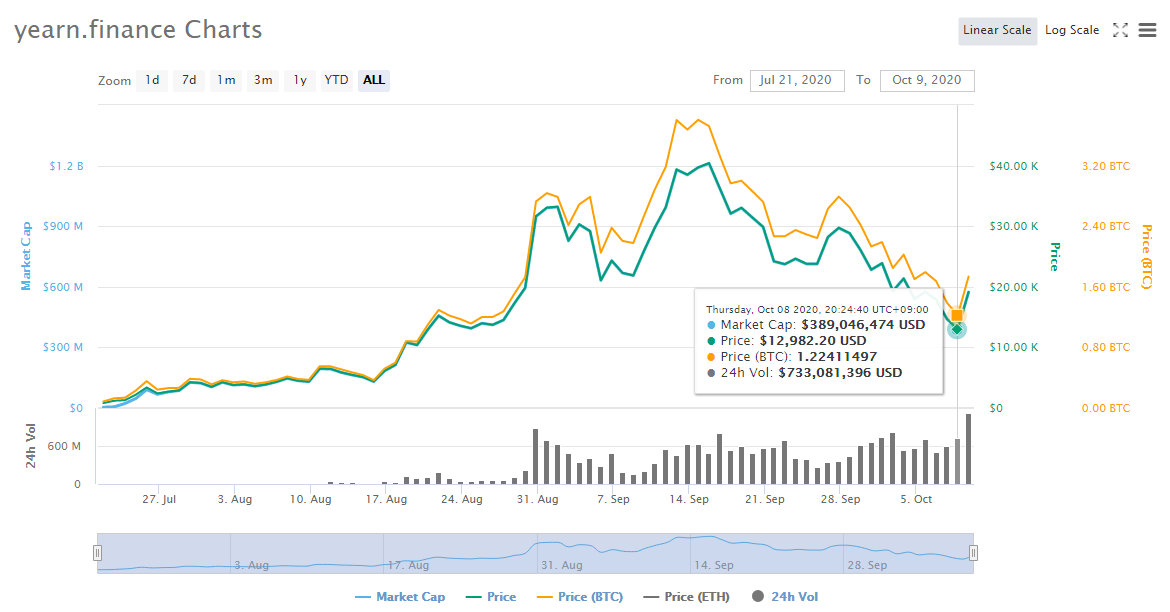Click the Price (BTC) axis title
1170x612 pixels.
coord(1147,256)
